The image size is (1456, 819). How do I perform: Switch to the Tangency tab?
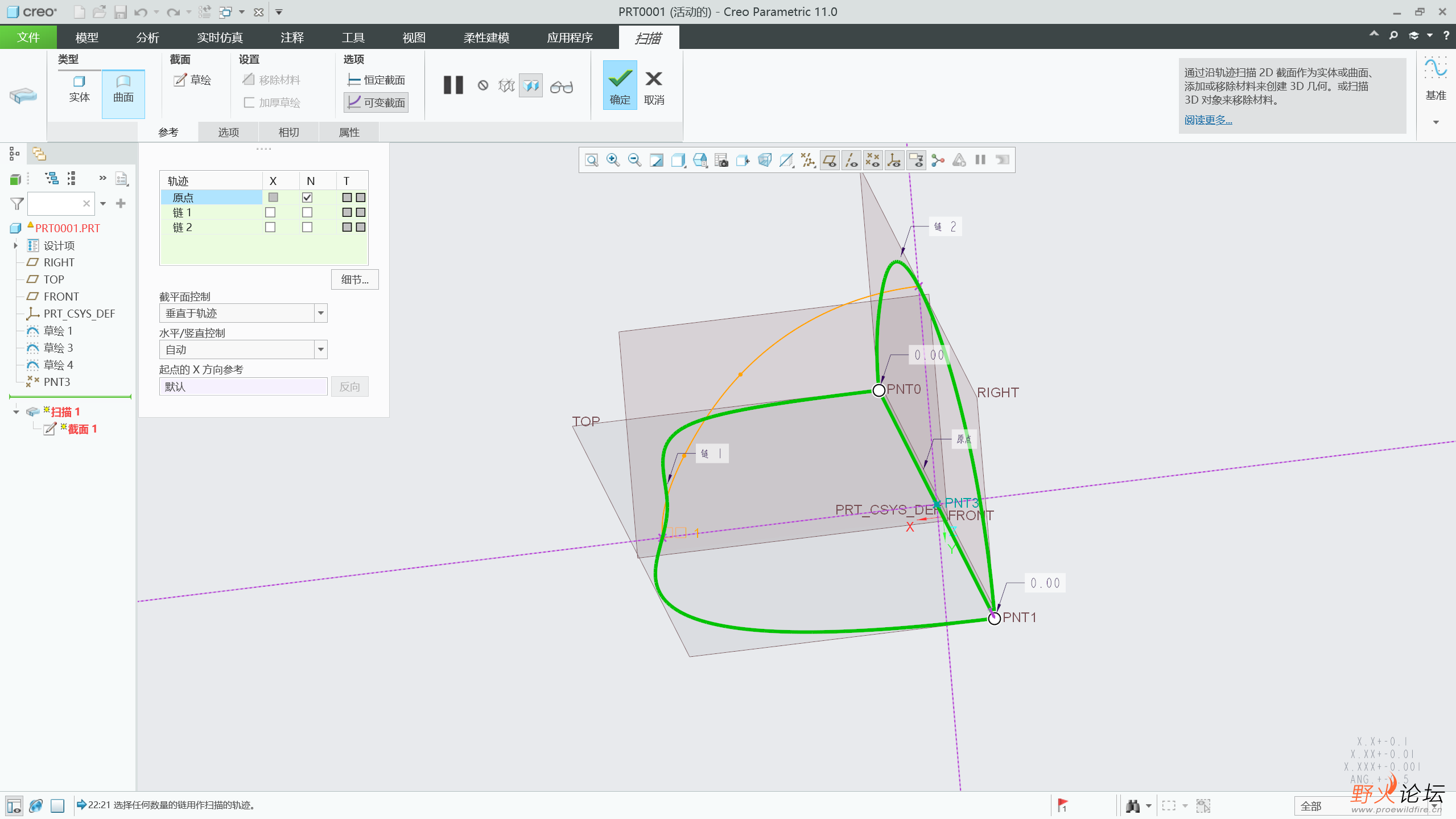click(288, 132)
